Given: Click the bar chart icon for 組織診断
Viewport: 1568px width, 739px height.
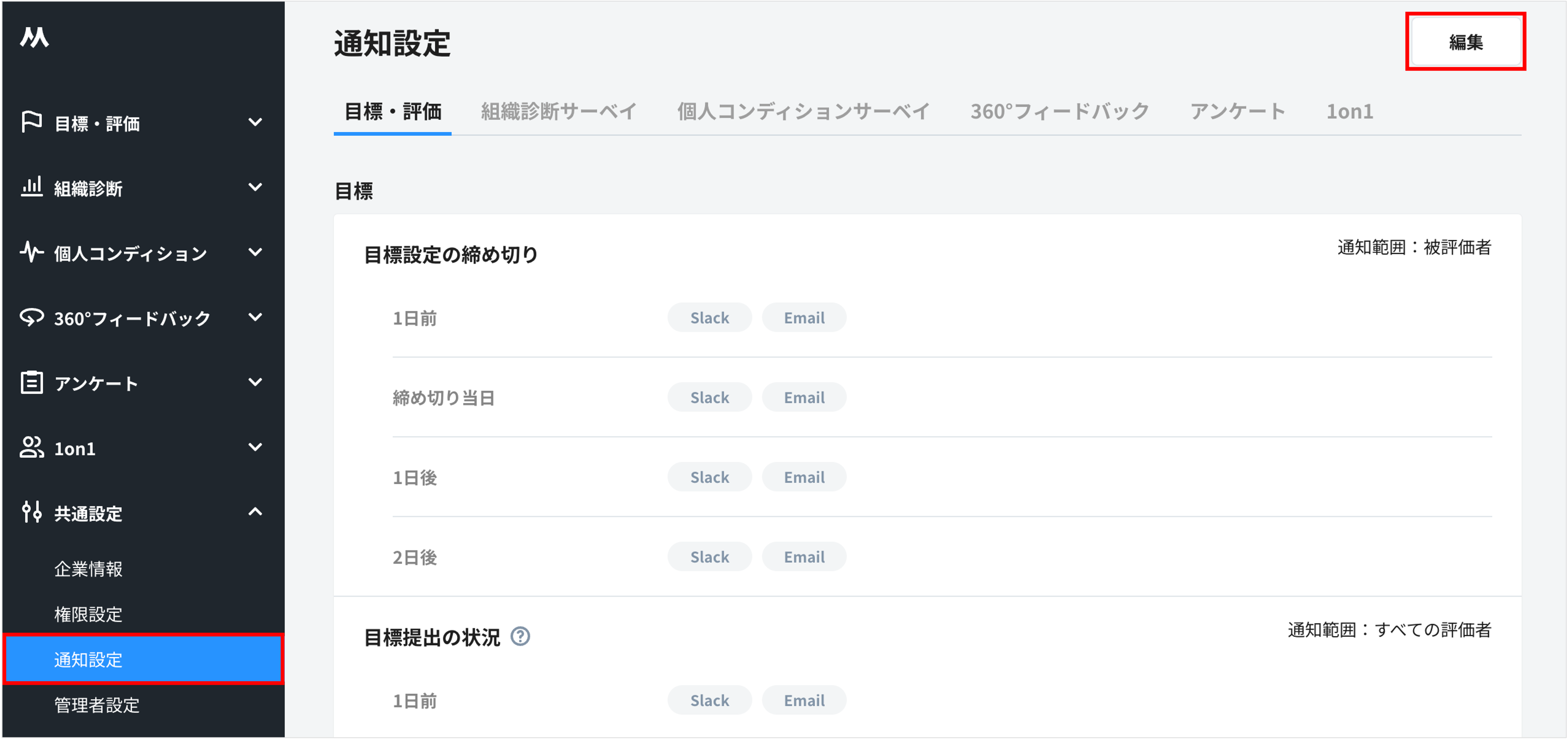Looking at the screenshot, I should pos(31,187).
